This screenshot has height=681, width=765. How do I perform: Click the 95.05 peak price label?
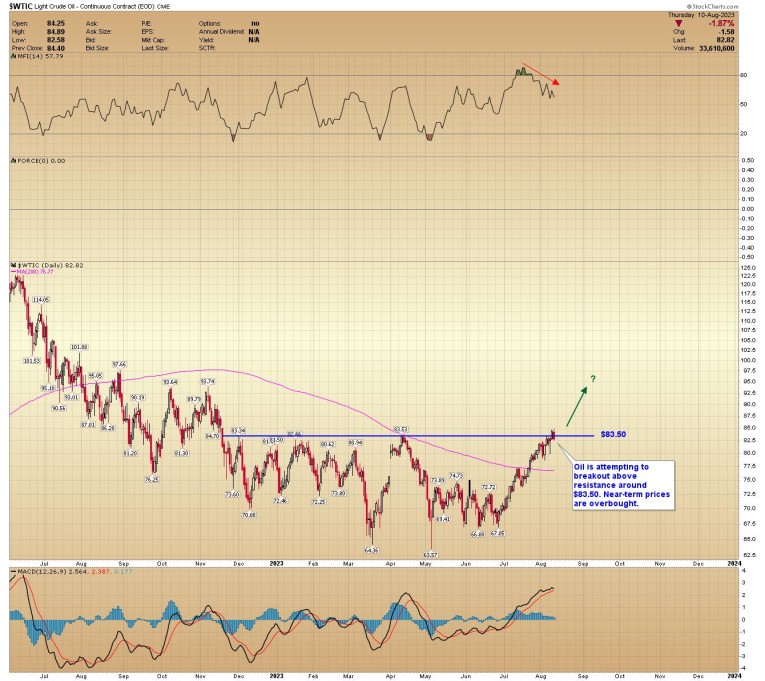pos(96,376)
